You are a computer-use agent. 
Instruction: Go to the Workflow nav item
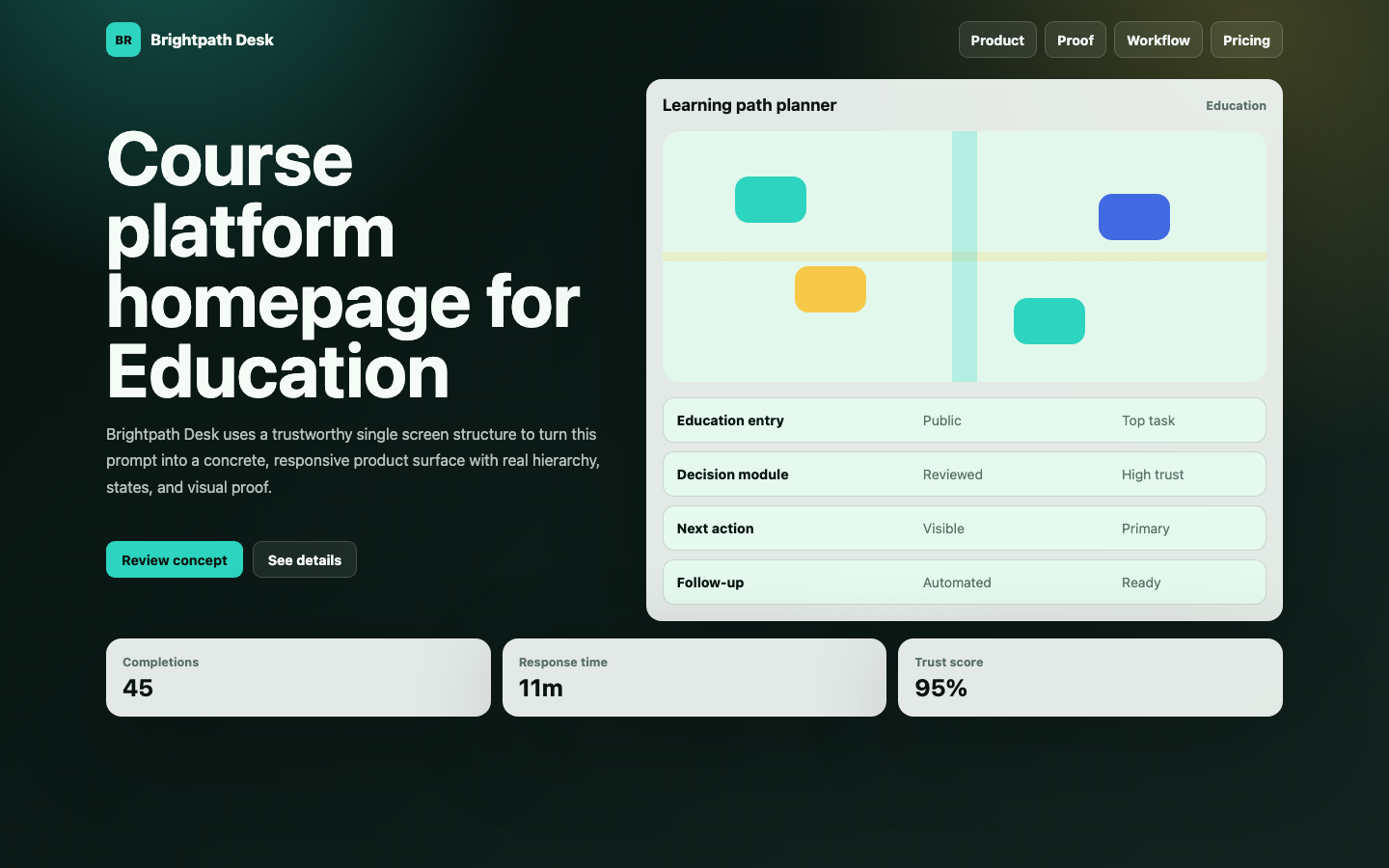1158,40
